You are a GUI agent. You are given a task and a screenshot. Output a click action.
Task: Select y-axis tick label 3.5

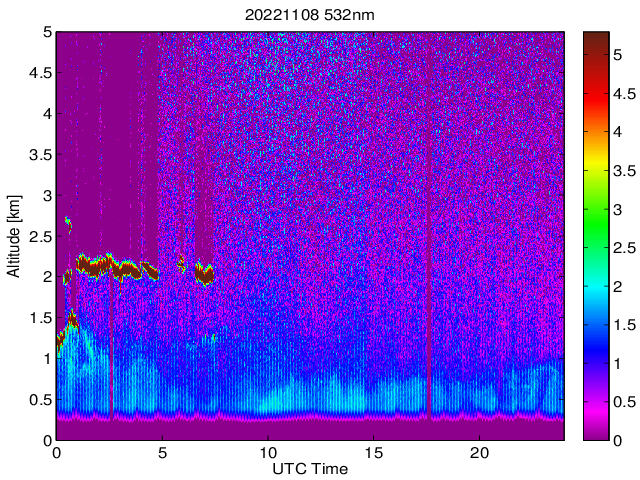(x=39, y=154)
